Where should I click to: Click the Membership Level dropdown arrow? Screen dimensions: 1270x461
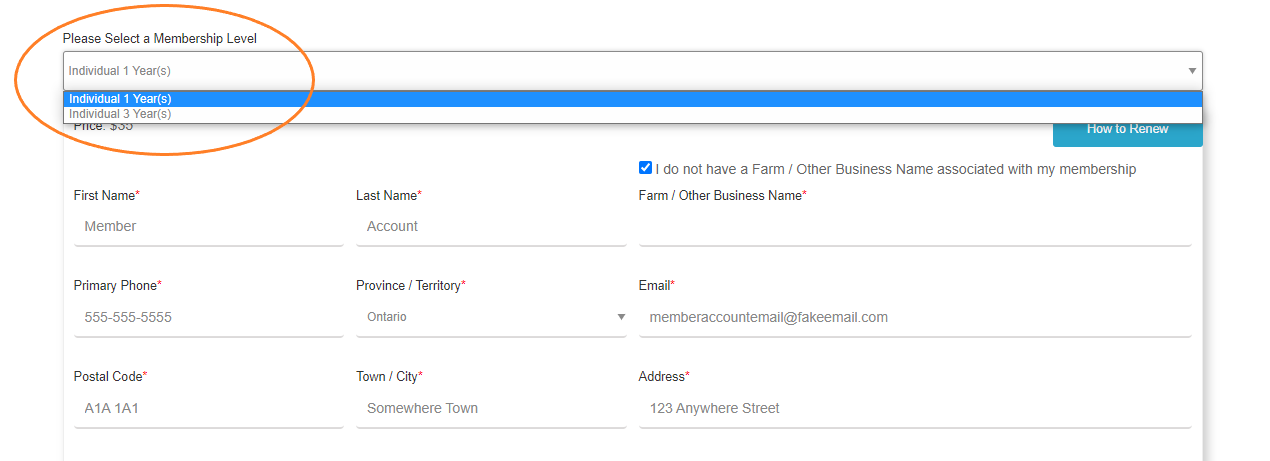click(1191, 71)
